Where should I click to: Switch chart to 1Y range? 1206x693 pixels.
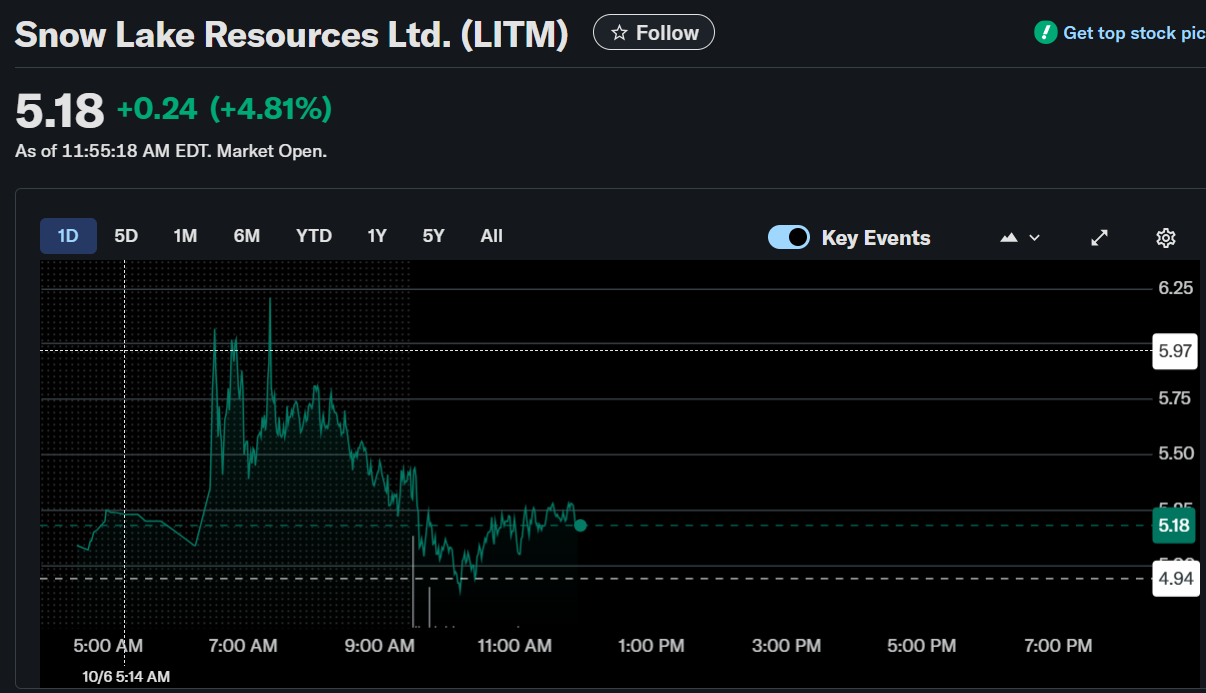(x=377, y=236)
